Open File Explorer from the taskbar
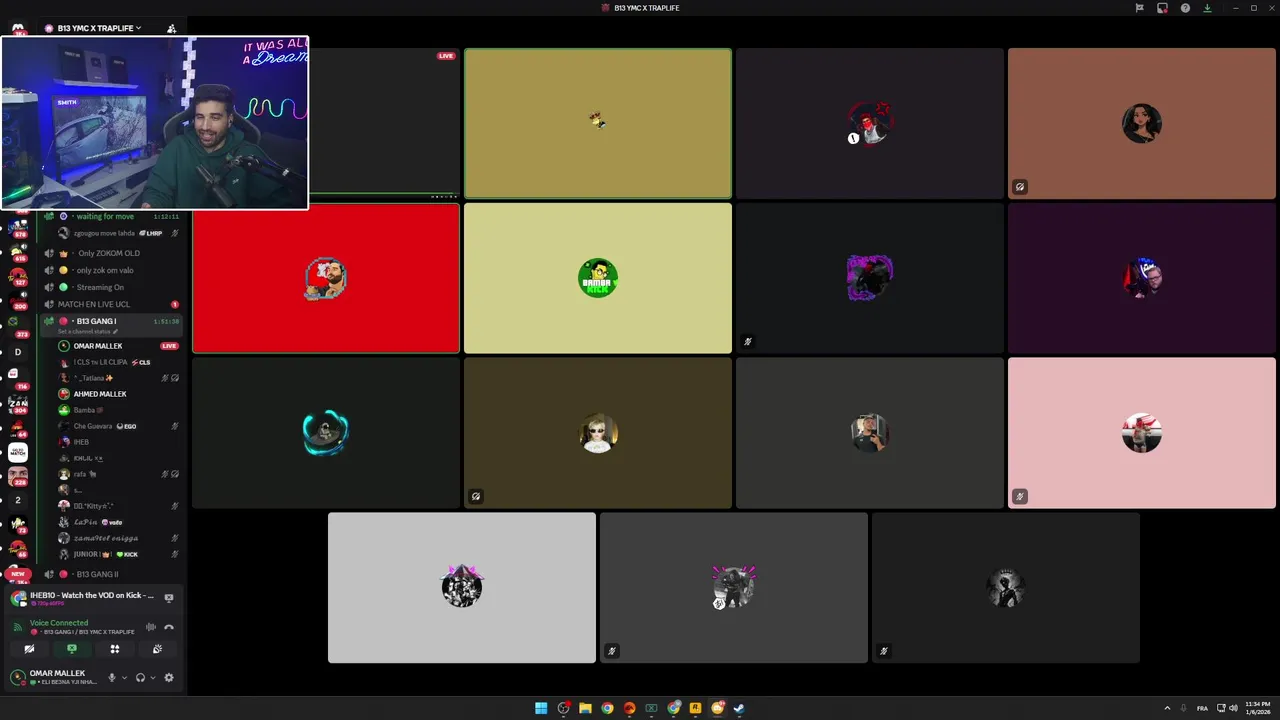 pos(585,708)
